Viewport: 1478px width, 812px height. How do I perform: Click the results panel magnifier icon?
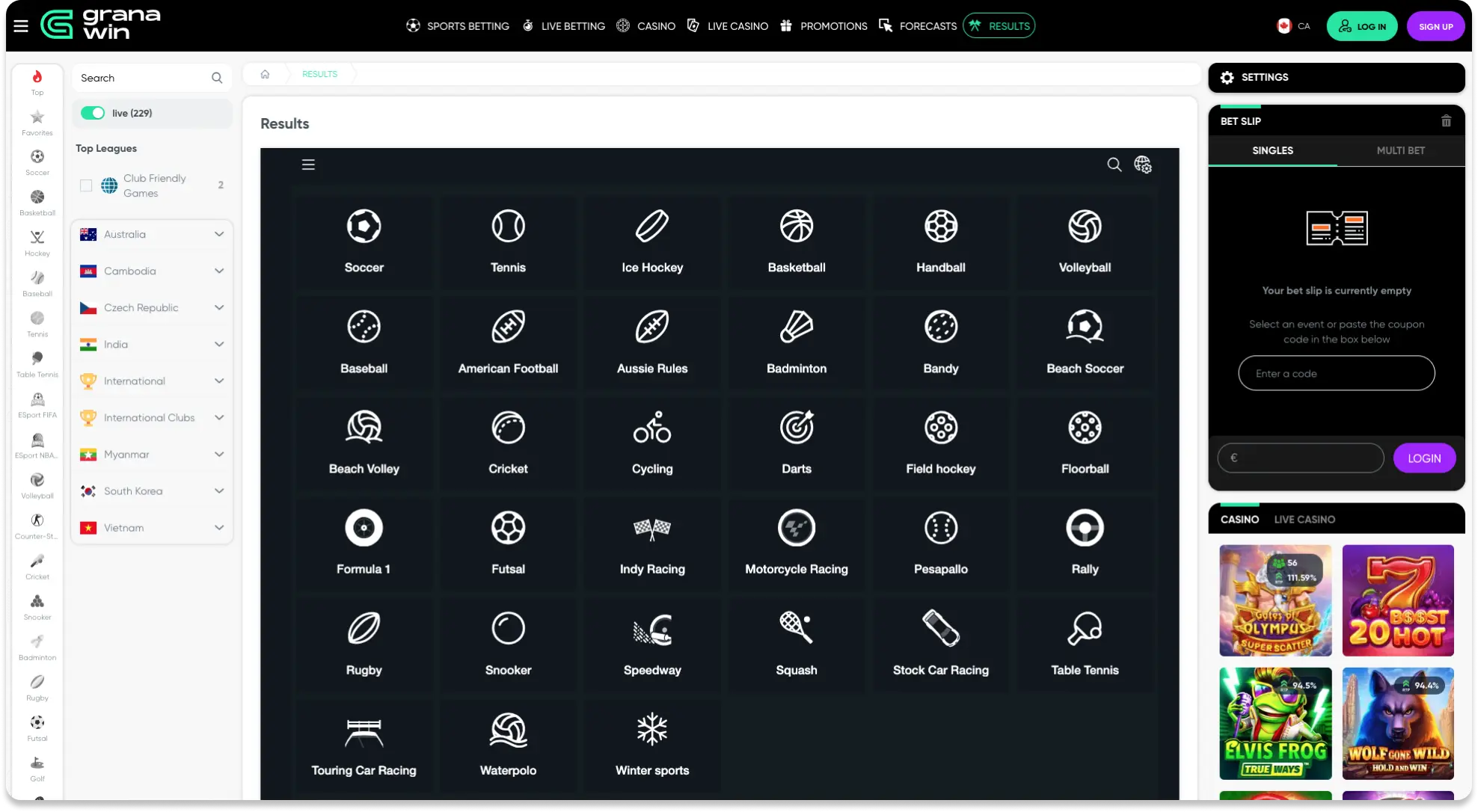coord(1114,164)
